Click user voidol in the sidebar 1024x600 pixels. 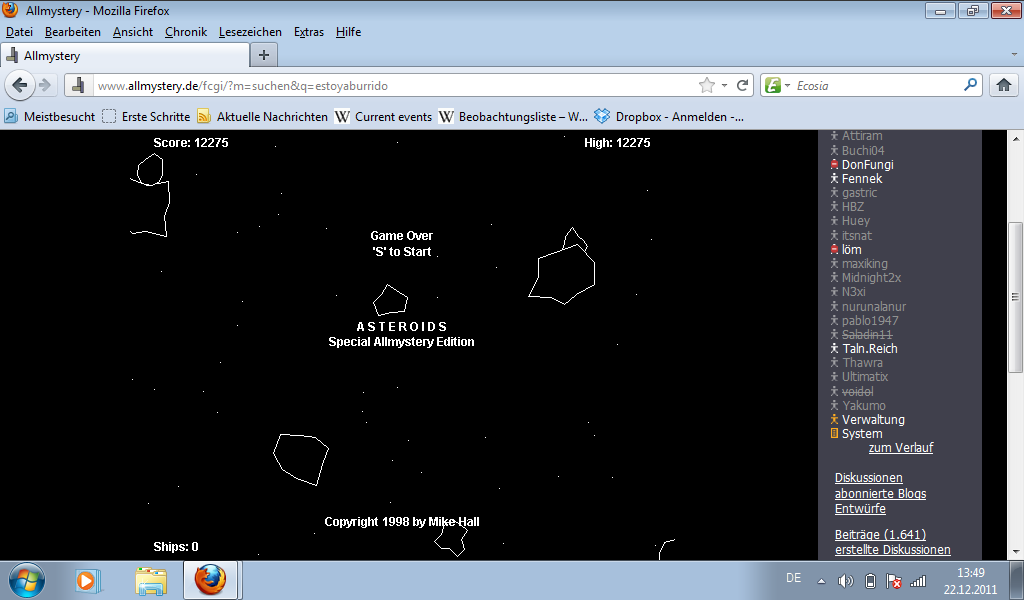click(857, 391)
